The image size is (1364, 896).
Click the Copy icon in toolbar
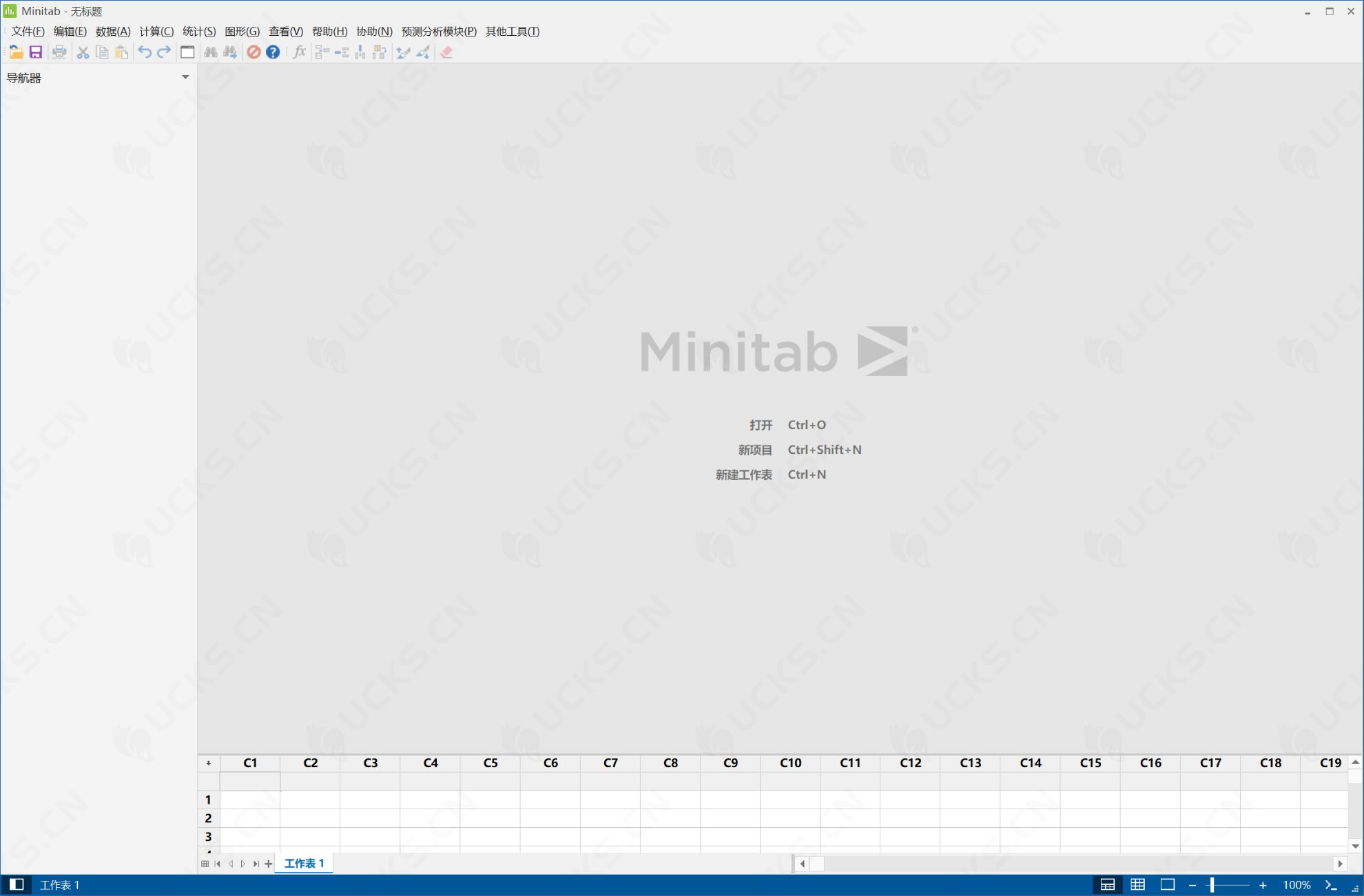(x=102, y=52)
